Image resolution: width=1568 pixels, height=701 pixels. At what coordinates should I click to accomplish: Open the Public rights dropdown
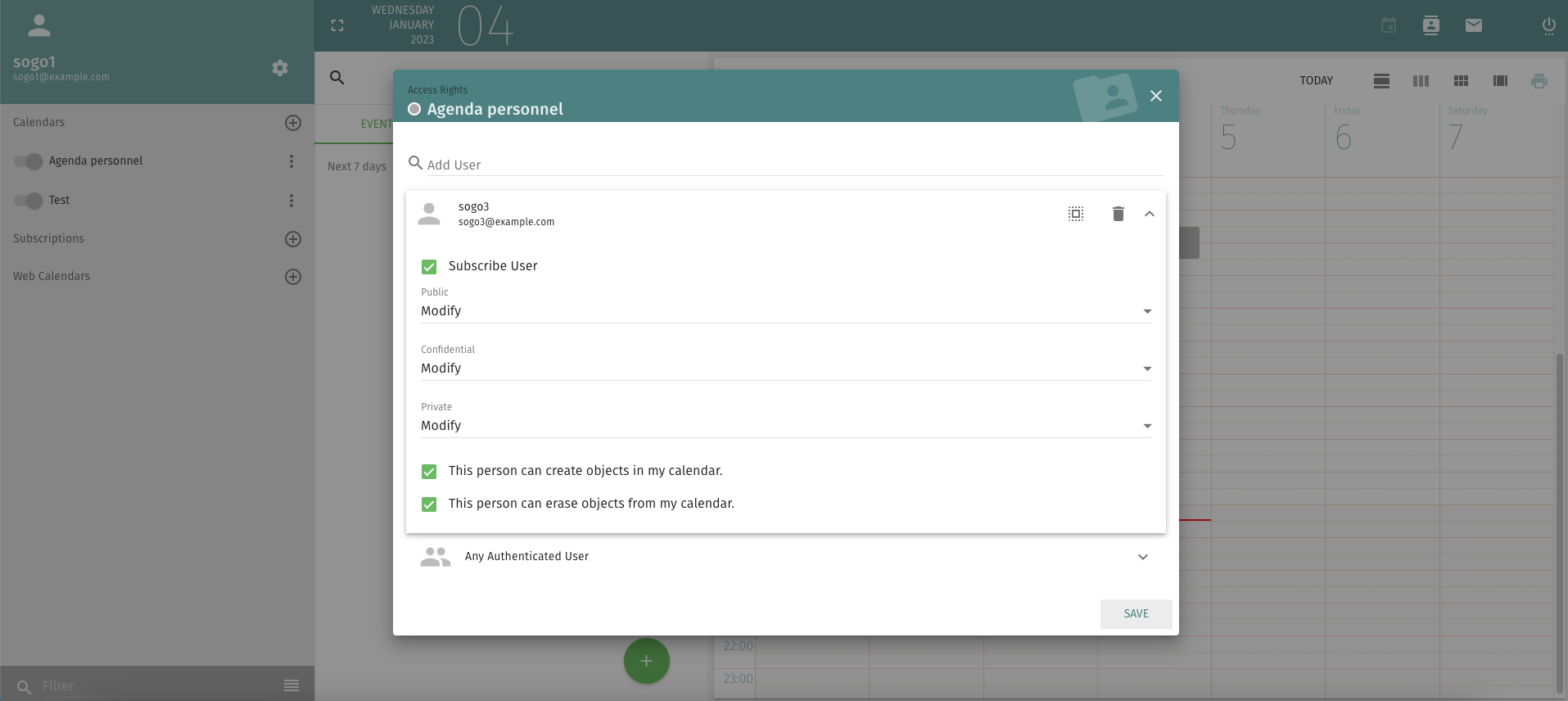point(785,311)
